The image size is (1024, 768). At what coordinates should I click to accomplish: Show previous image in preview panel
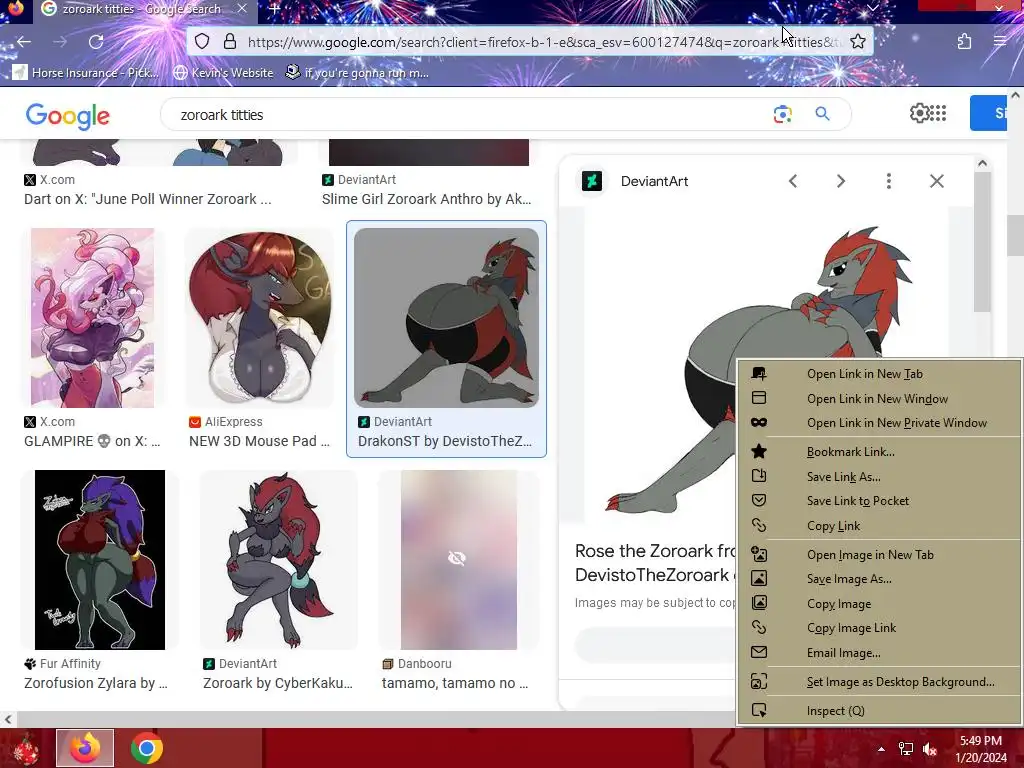click(x=793, y=181)
